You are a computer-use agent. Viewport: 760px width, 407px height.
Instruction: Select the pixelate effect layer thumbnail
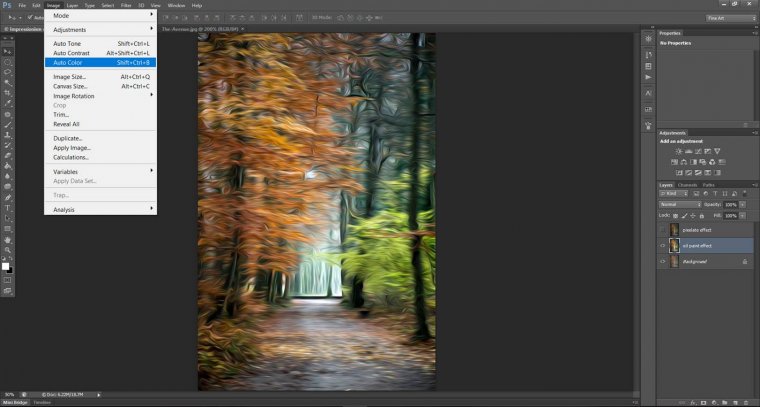(674, 230)
